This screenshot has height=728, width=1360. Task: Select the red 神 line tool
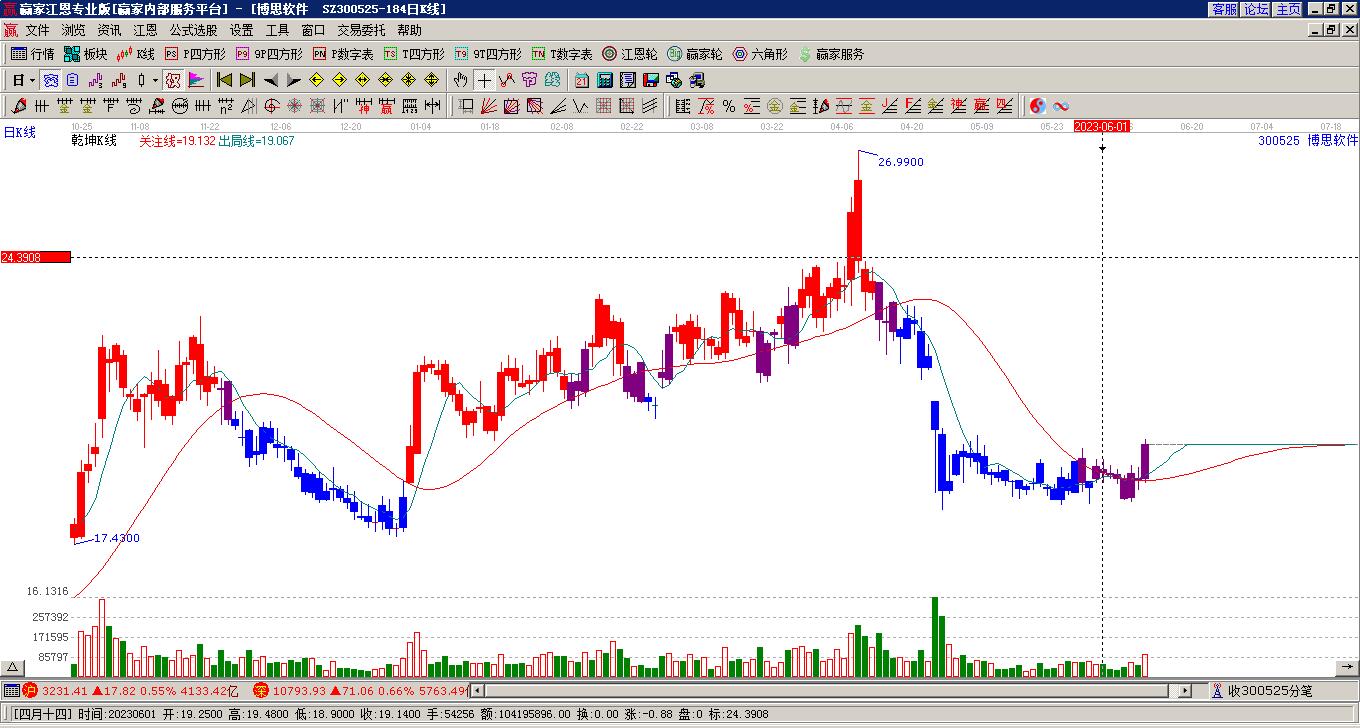[x=363, y=106]
